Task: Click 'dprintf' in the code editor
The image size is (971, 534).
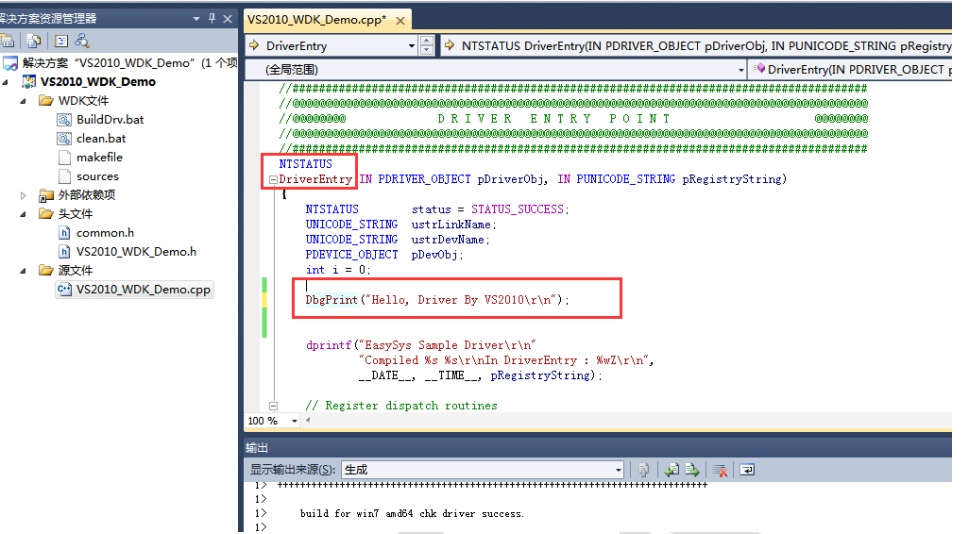Action: click(x=329, y=345)
